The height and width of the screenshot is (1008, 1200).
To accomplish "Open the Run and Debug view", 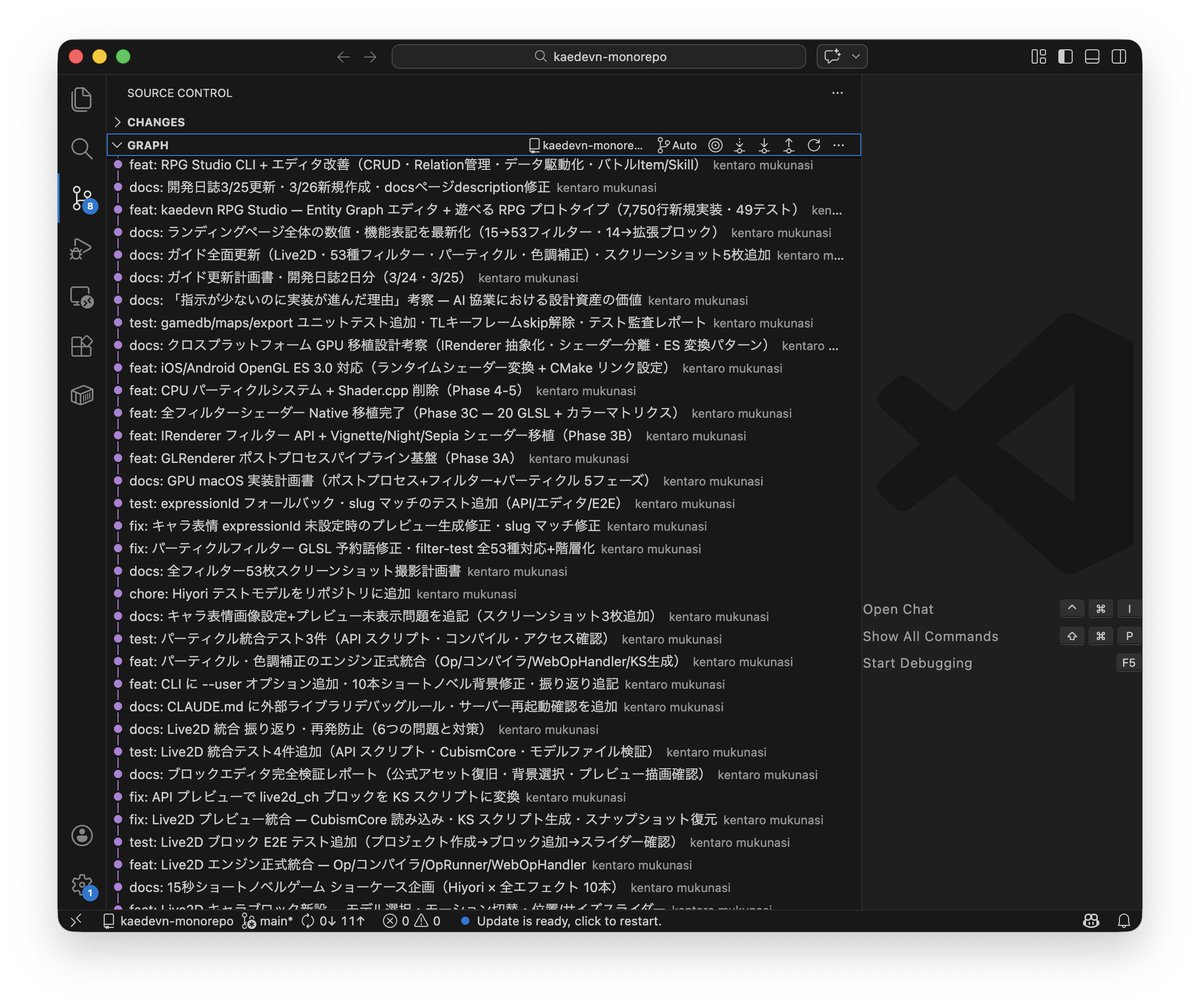I will tap(82, 249).
